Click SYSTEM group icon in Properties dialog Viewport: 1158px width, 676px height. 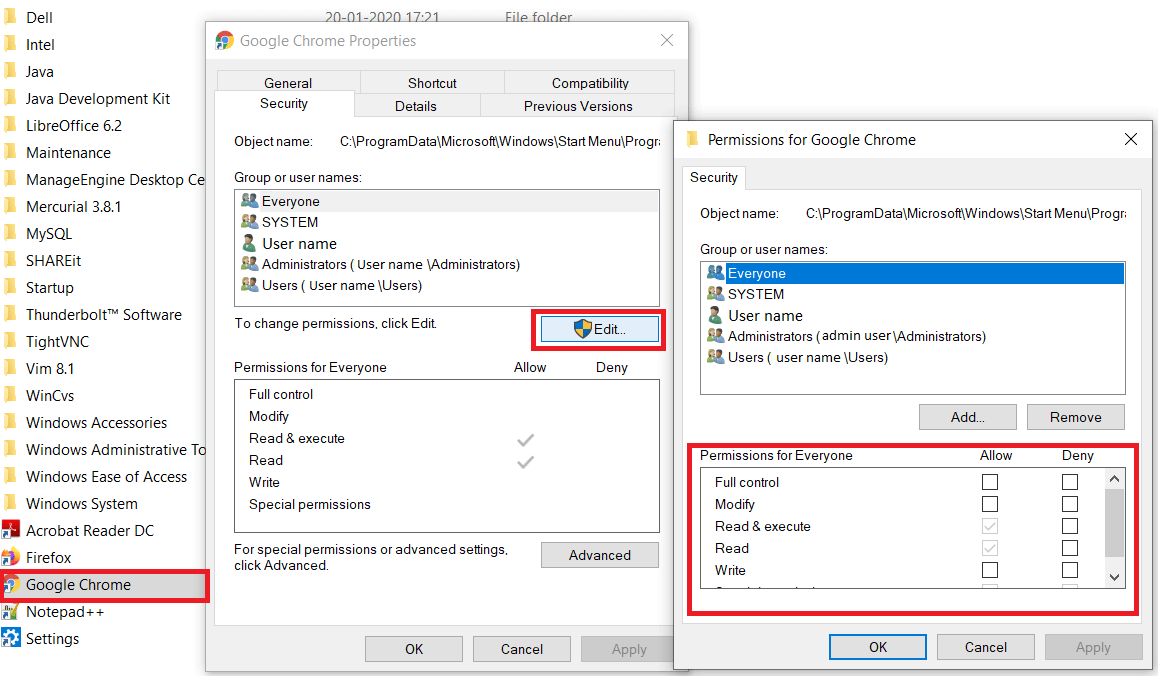pos(250,222)
